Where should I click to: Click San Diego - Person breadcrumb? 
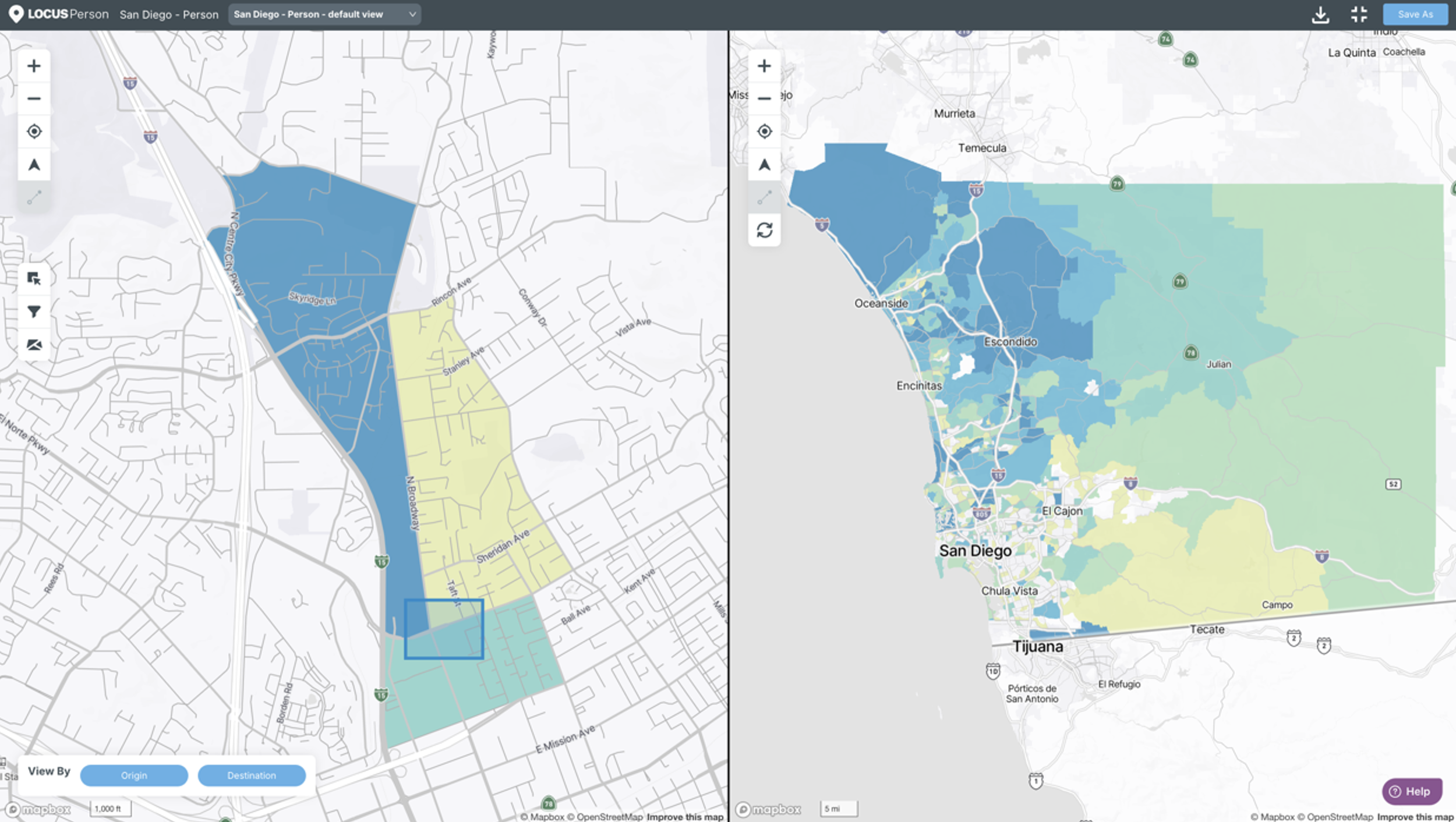click(x=169, y=15)
